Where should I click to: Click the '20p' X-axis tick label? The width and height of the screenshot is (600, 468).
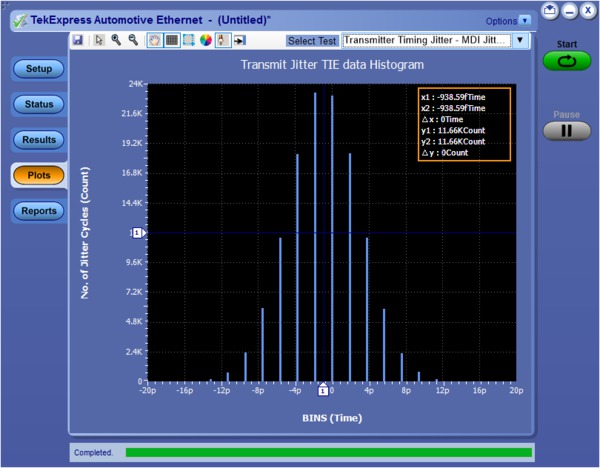[516, 391]
